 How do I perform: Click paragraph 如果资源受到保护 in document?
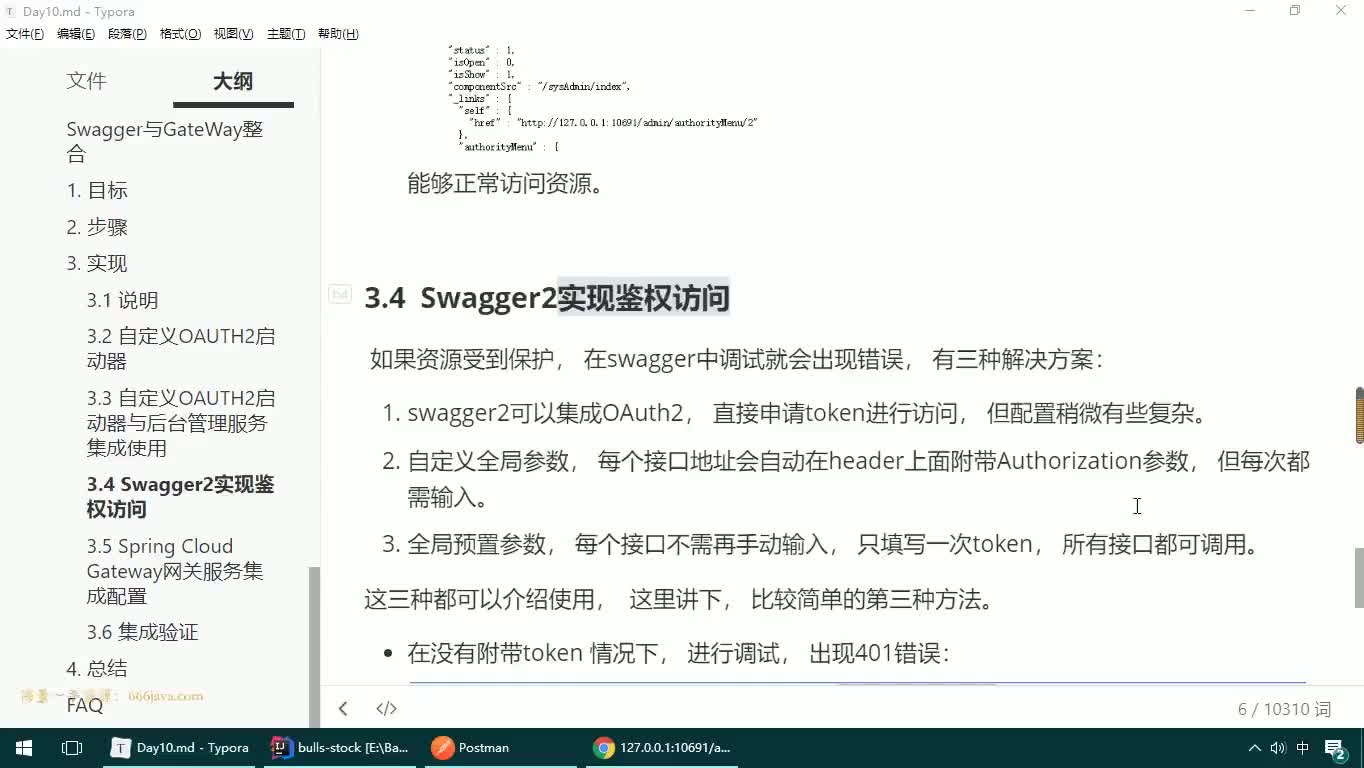(x=737, y=360)
